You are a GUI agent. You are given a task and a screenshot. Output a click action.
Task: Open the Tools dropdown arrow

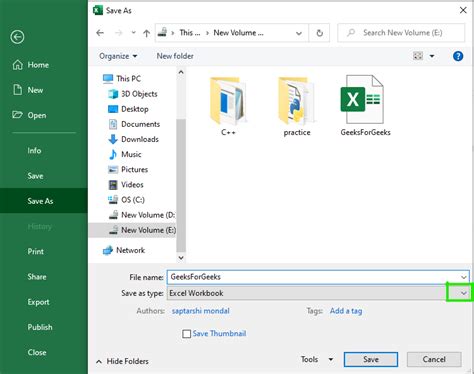[x=331, y=359]
